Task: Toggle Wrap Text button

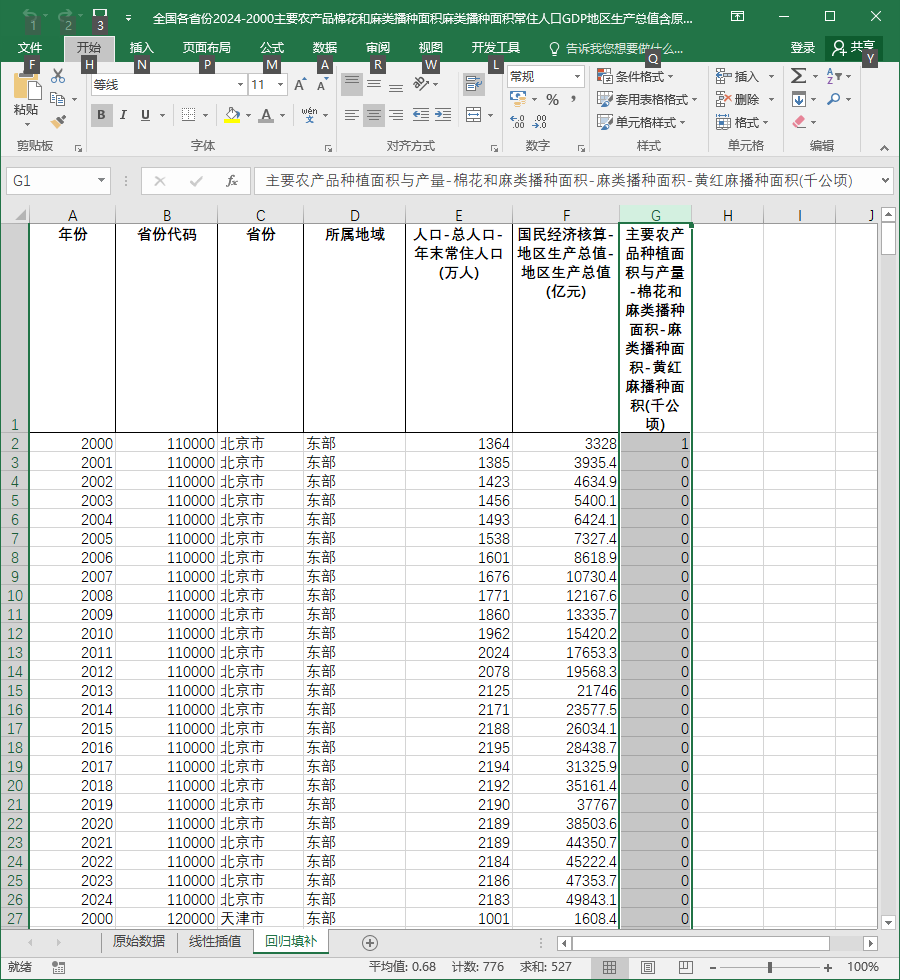Action: (x=474, y=84)
